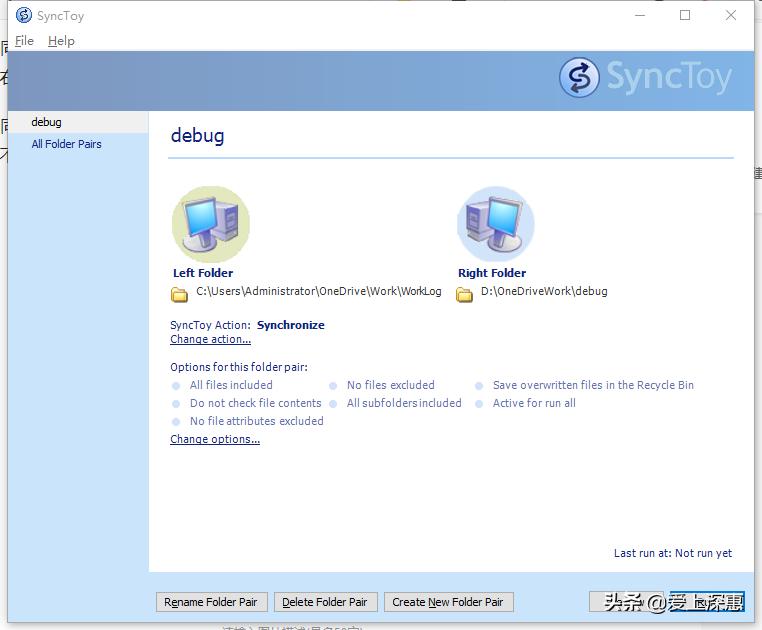Image resolution: width=762 pixels, height=630 pixels.
Task: Open the Help menu
Action: [x=61, y=41]
